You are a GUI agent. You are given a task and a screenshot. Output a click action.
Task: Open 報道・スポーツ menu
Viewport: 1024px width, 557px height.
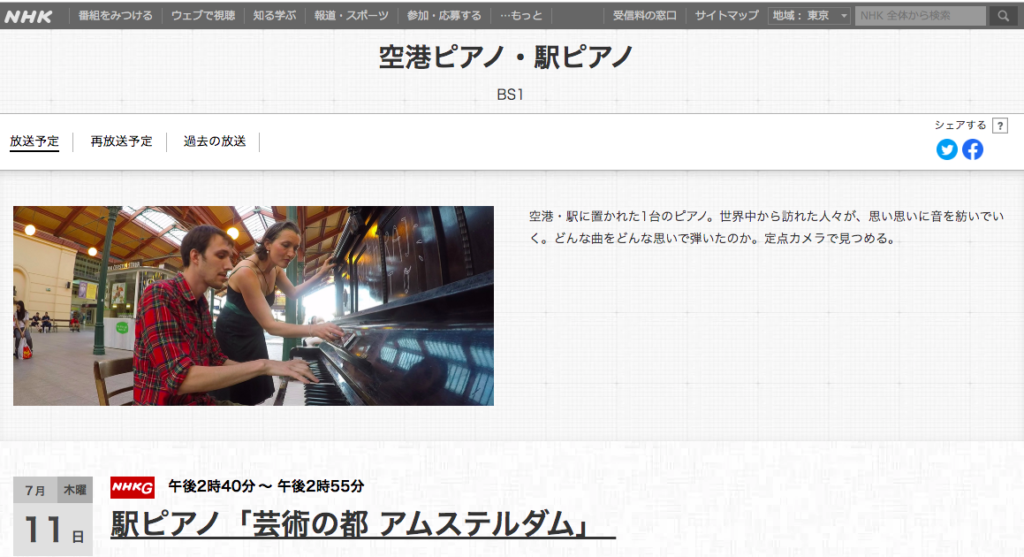coord(351,16)
